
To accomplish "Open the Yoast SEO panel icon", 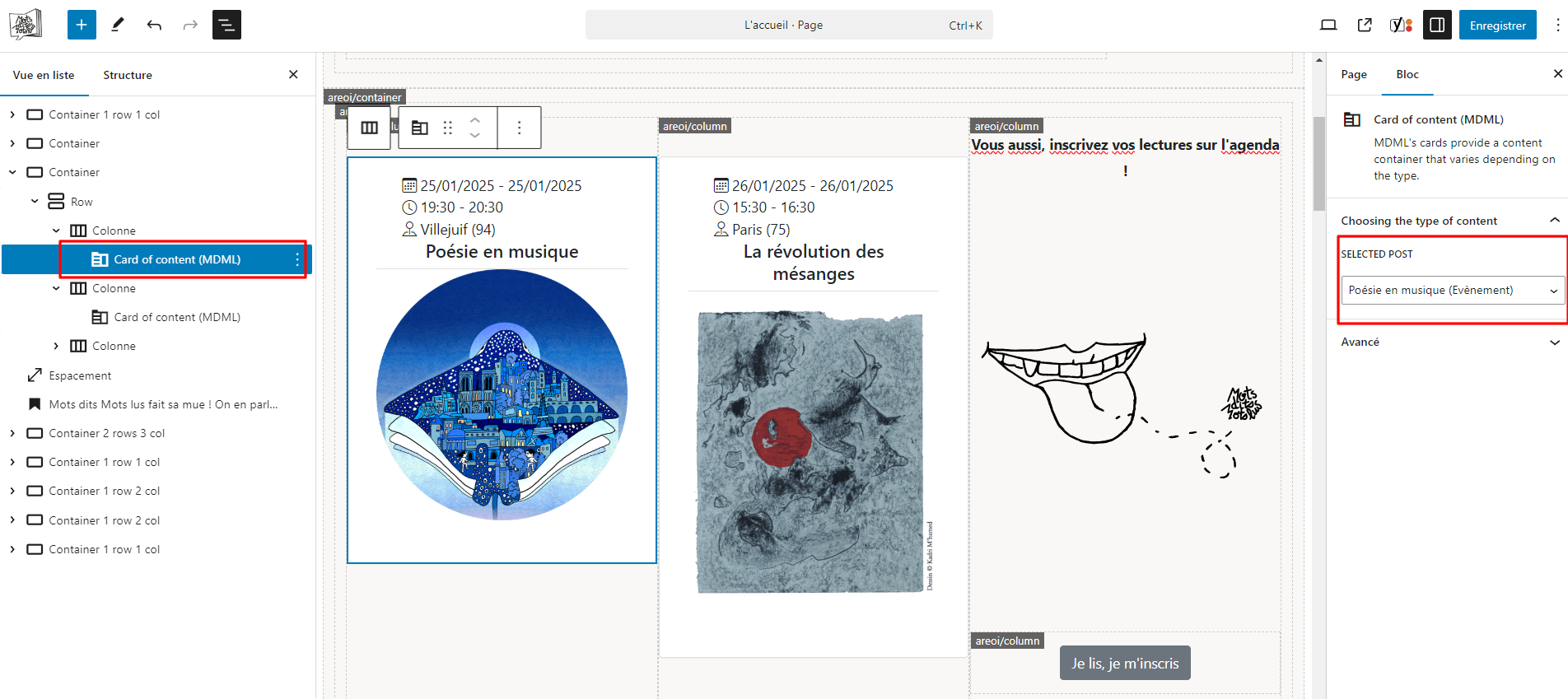I will (1401, 25).
